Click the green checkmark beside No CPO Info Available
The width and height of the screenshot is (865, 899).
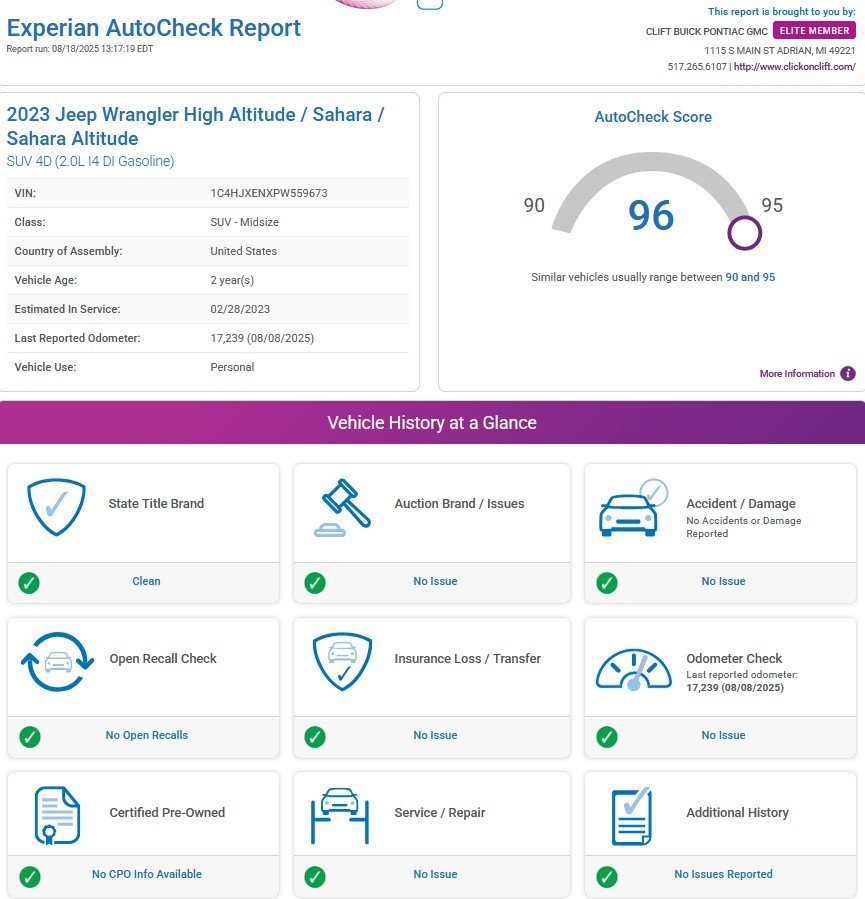30,877
